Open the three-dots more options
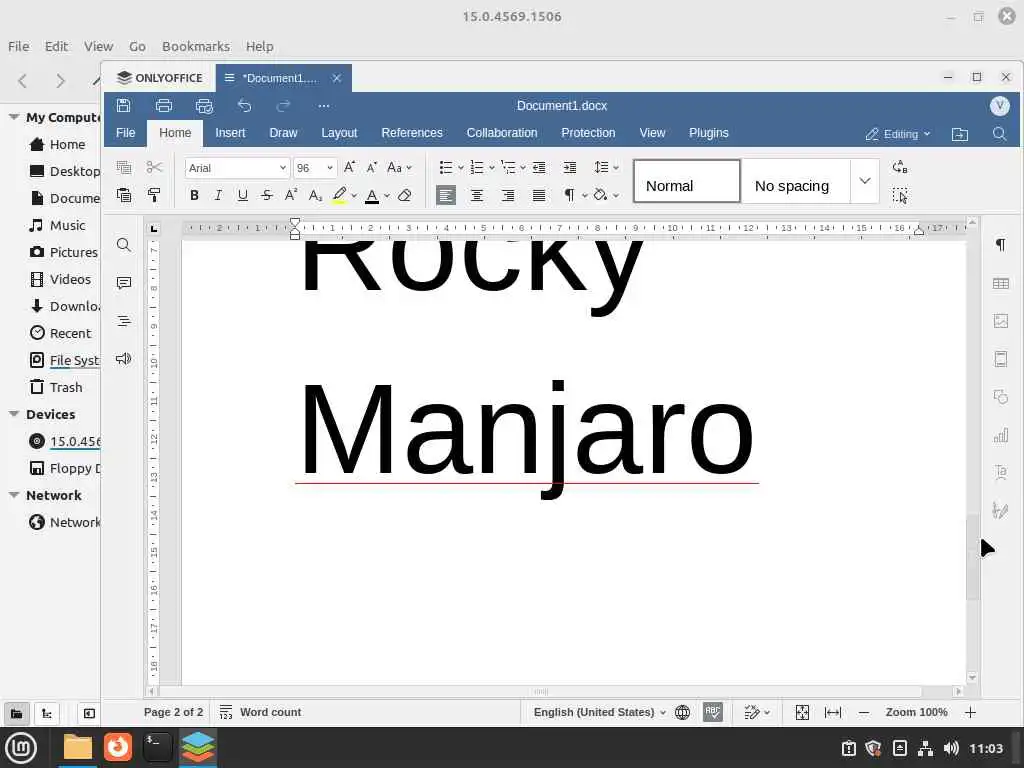1024x768 pixels. pyautogui.click(x=324, y=106)
